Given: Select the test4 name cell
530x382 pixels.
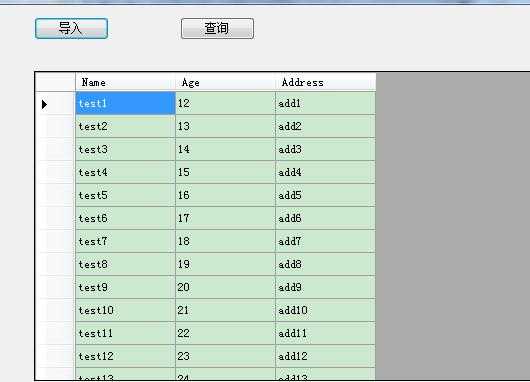Looking at the screenshot, I should tap(125, 172).
